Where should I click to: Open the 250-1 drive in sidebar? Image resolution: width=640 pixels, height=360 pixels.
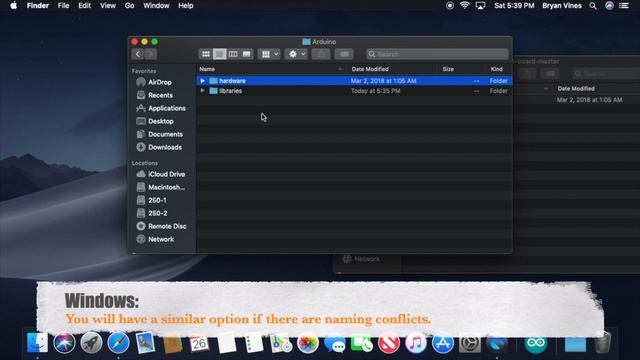(157, 200)
